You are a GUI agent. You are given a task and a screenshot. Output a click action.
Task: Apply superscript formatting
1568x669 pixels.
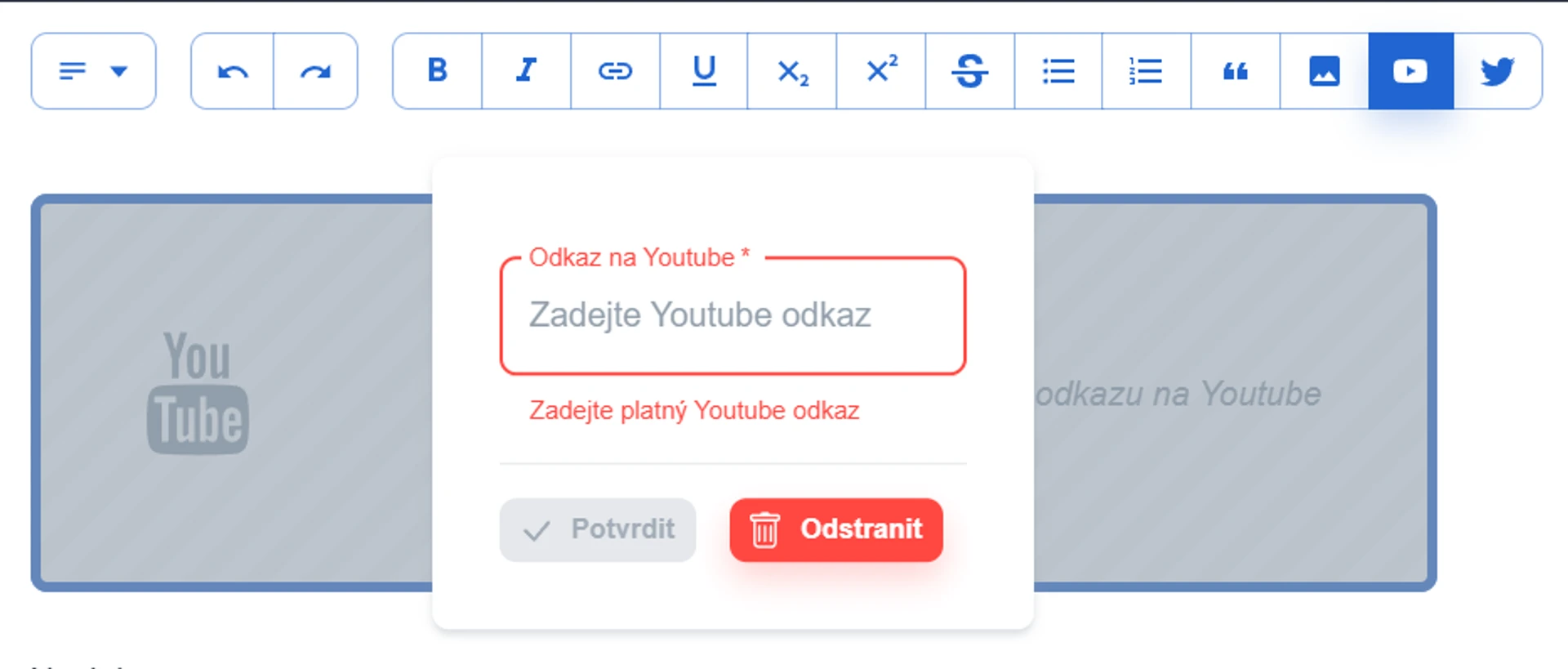[881, 71]
